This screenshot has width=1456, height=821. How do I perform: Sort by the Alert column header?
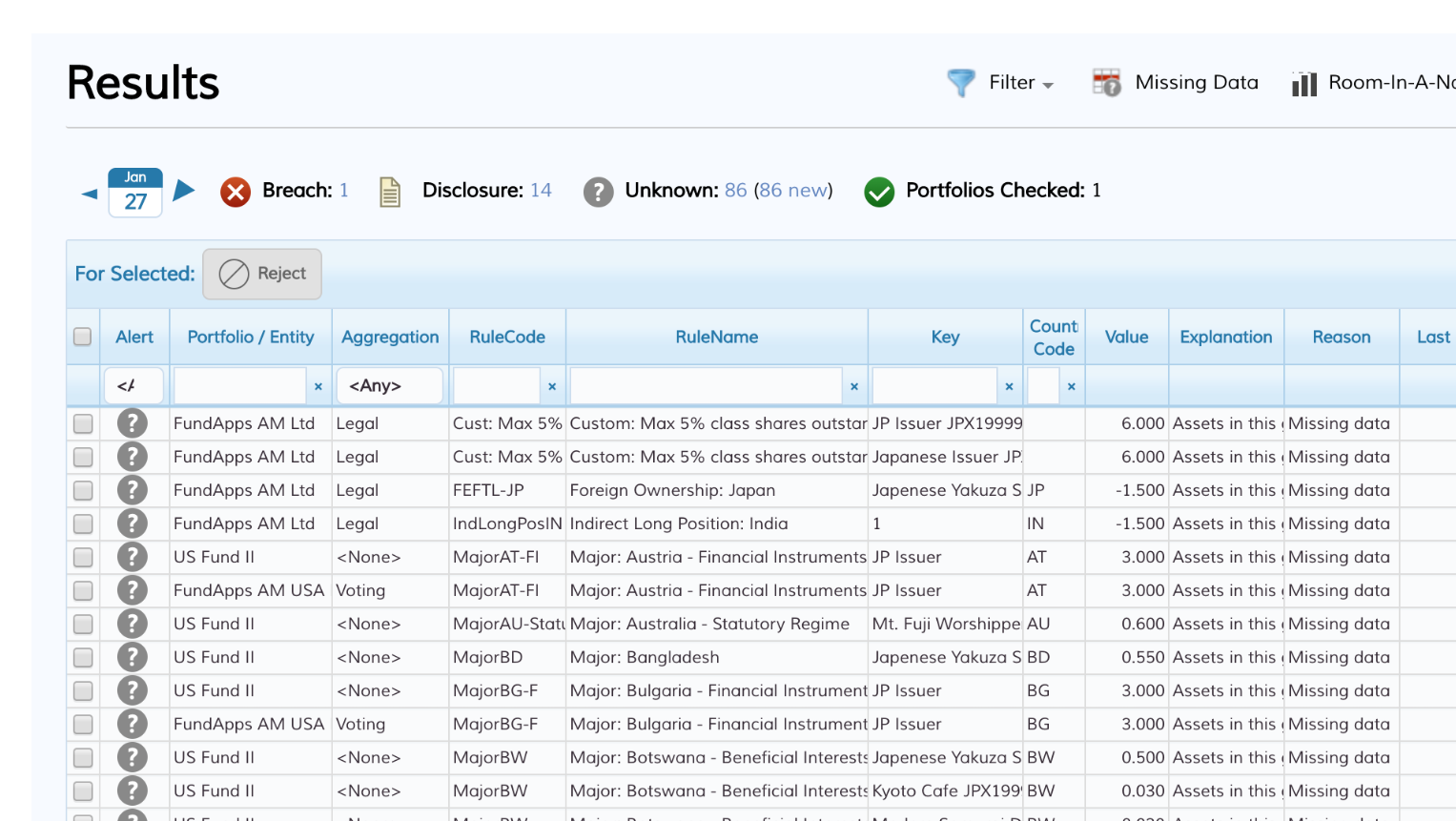(134, 337)
